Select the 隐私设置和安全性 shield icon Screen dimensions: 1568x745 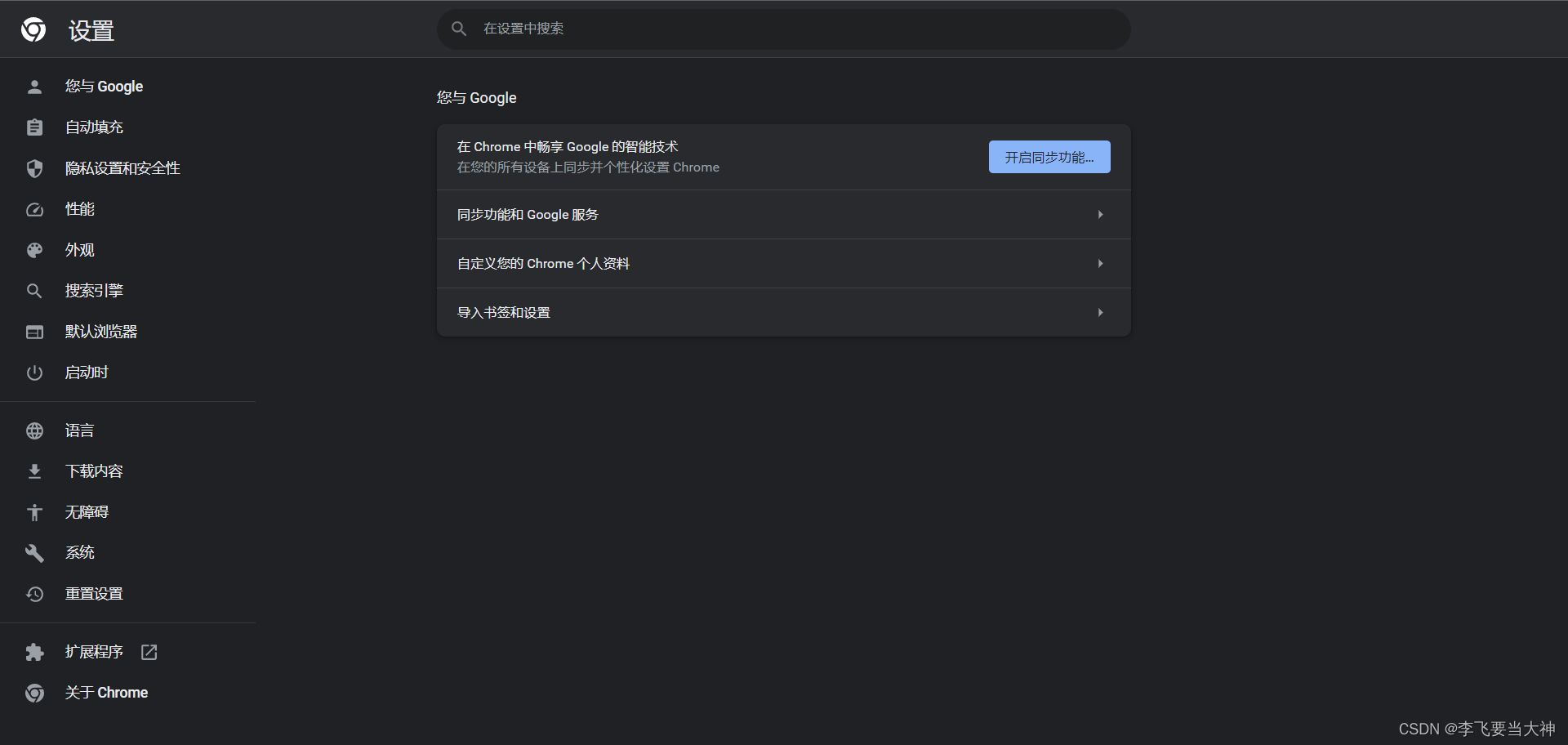(34, 168)
